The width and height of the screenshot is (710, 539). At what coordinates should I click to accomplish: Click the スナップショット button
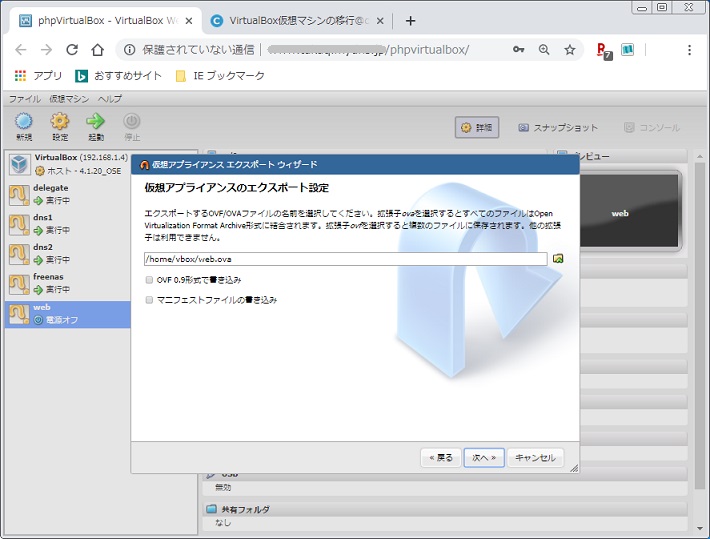coord(558,128)
